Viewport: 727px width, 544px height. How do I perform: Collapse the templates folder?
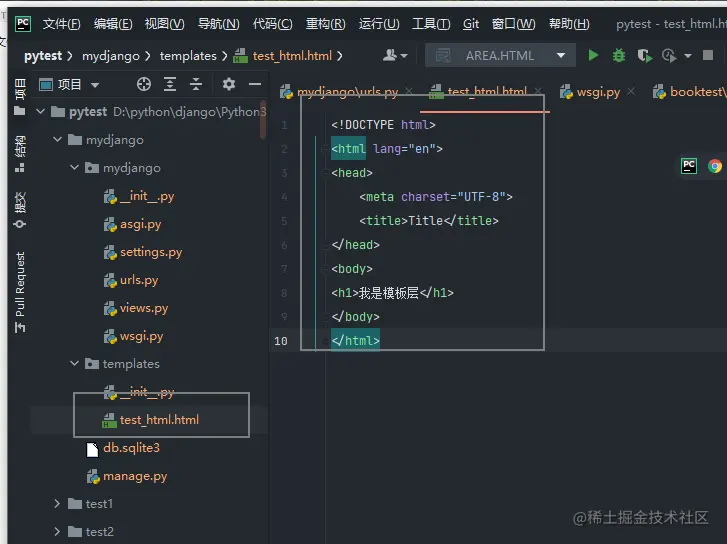coord(74,363)
